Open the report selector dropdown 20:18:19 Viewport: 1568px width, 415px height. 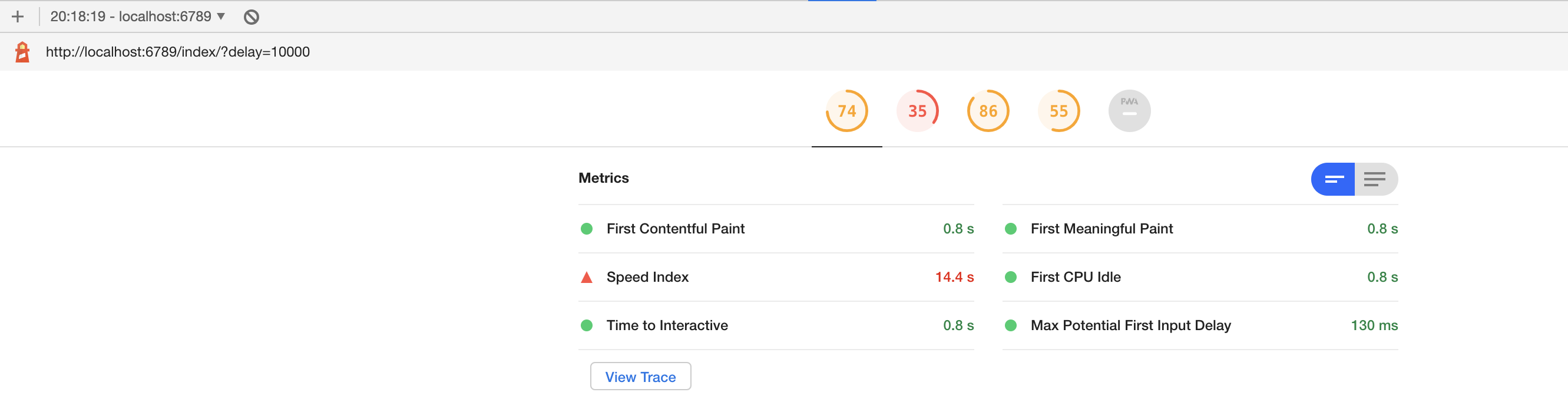[x=138, y=17]
